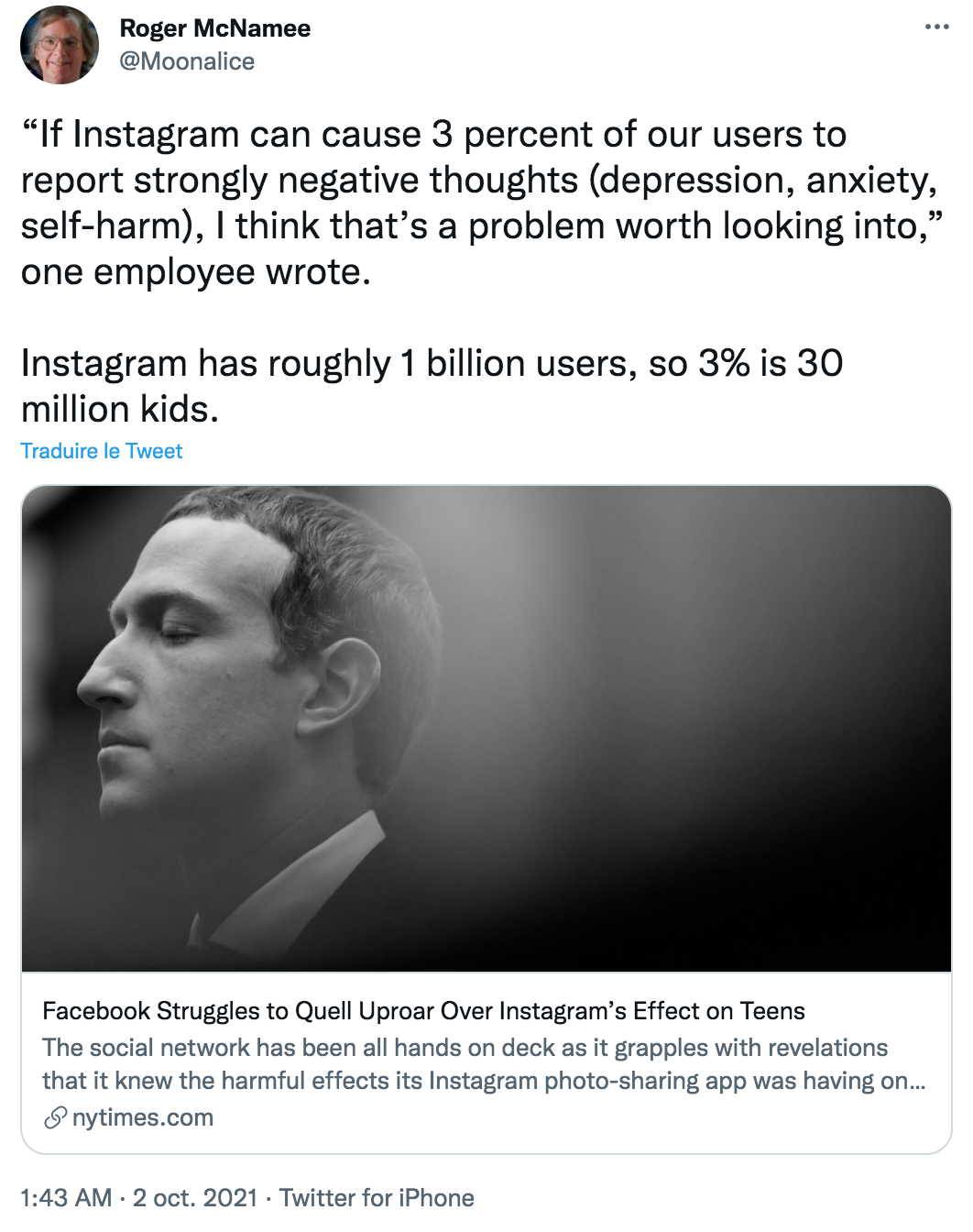Image resolution: width=973 pixels, height=1232 pixels.
Task: Click the quoted sentence about 3 percent of users
Action: tap(479, 180)
